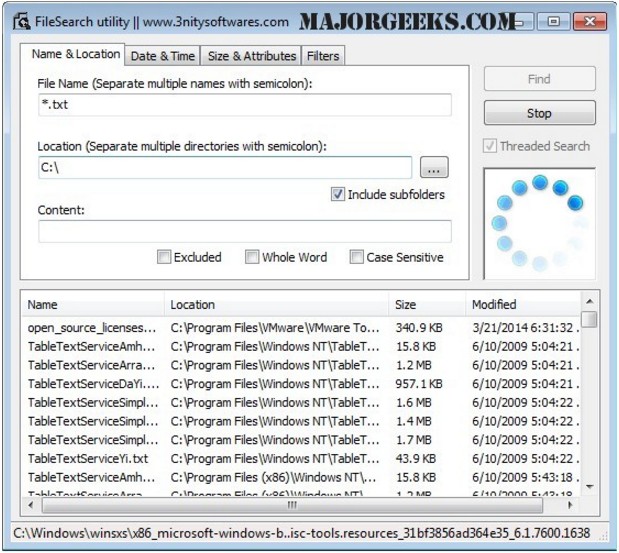Toggle the Threaded Search checkbox

(490, 146)
